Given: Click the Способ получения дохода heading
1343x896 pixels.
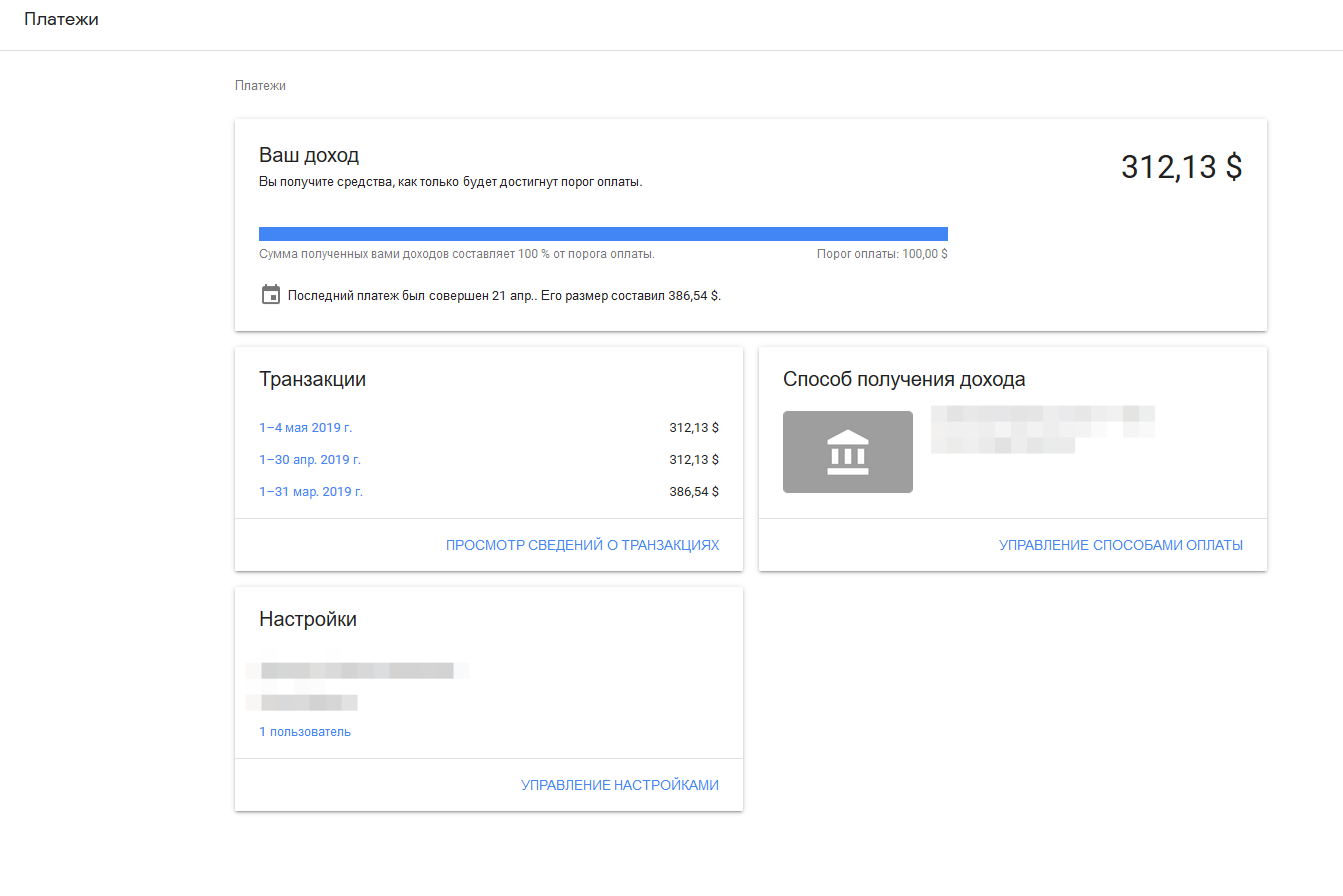Looking at the screenshot, I should click(904, 379).
